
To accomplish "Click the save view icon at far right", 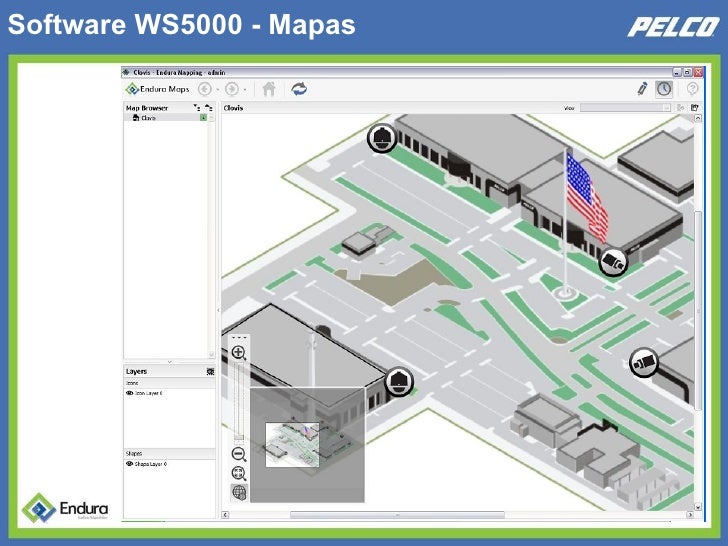I will 695,108.
